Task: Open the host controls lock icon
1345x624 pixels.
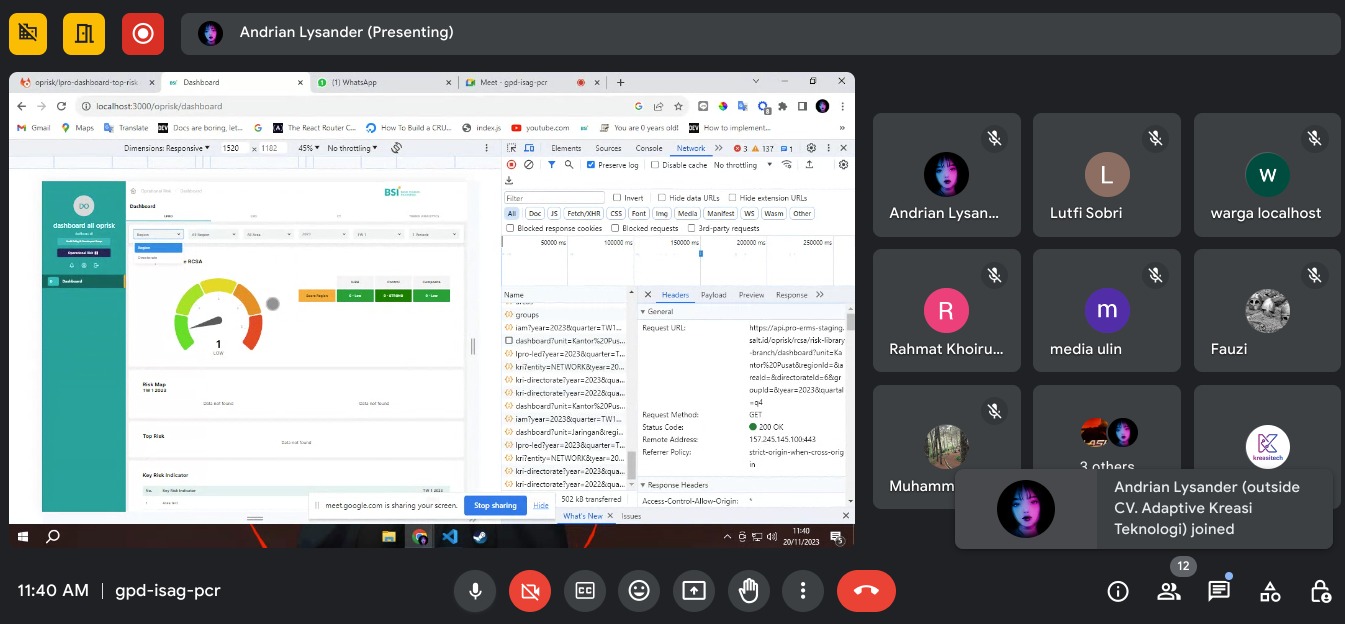Action: tap(1320, 591)
